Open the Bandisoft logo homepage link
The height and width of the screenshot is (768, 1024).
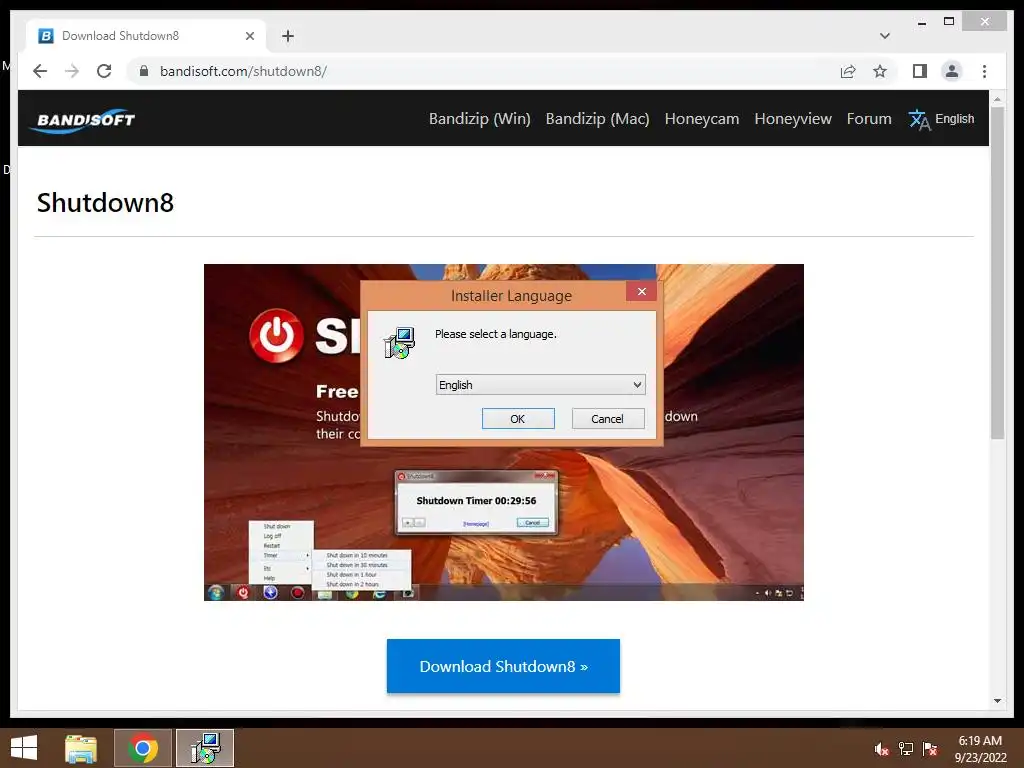pyautogui.click(x=84, y=120)
